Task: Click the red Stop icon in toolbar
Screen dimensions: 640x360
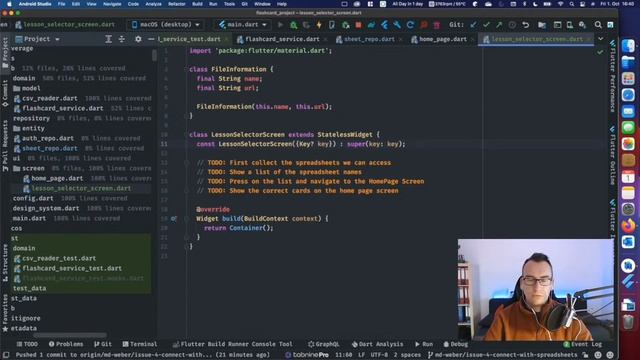Action: click(358, 25)
